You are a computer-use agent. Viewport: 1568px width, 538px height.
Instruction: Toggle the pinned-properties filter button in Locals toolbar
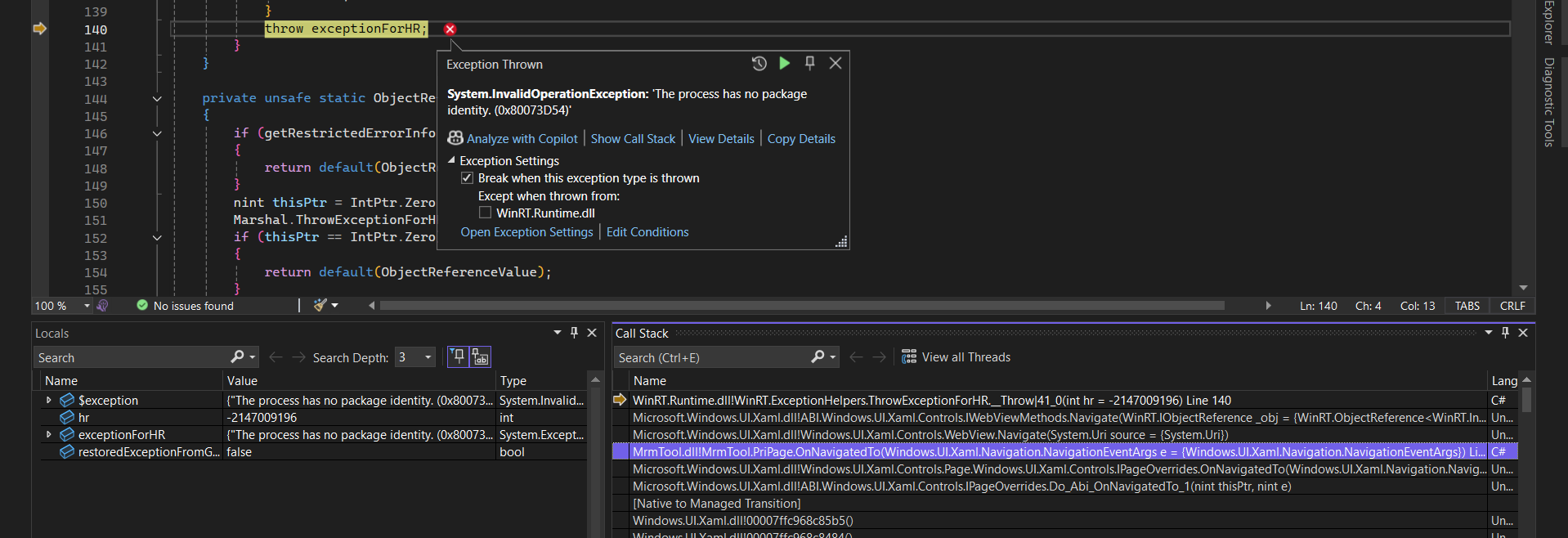[x=458, y=356]
